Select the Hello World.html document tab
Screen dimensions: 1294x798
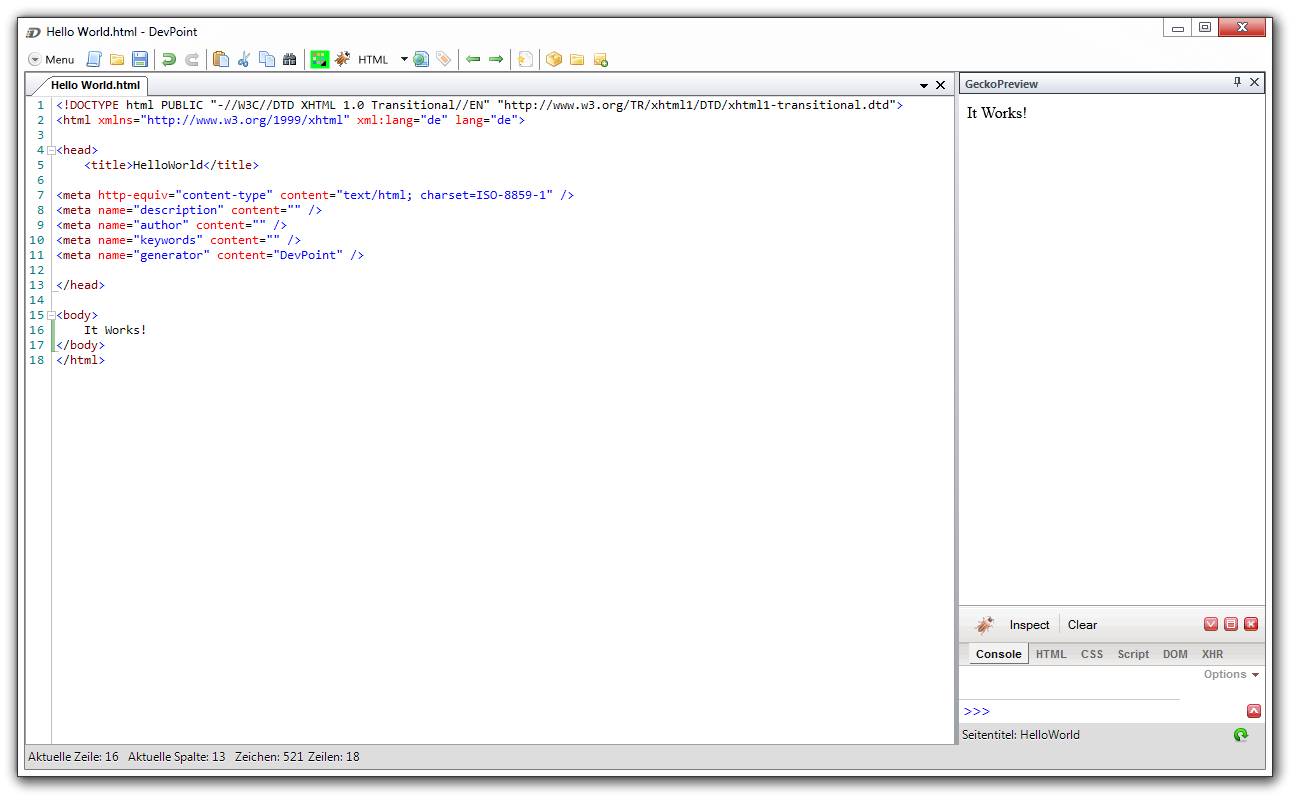click(95, 85)
